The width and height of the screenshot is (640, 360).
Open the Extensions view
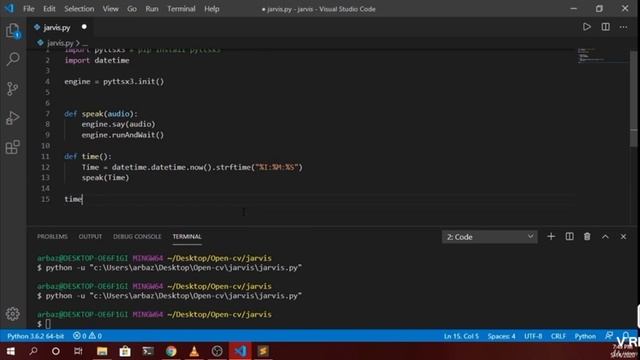pyautogui.click(x=13, y=147)
